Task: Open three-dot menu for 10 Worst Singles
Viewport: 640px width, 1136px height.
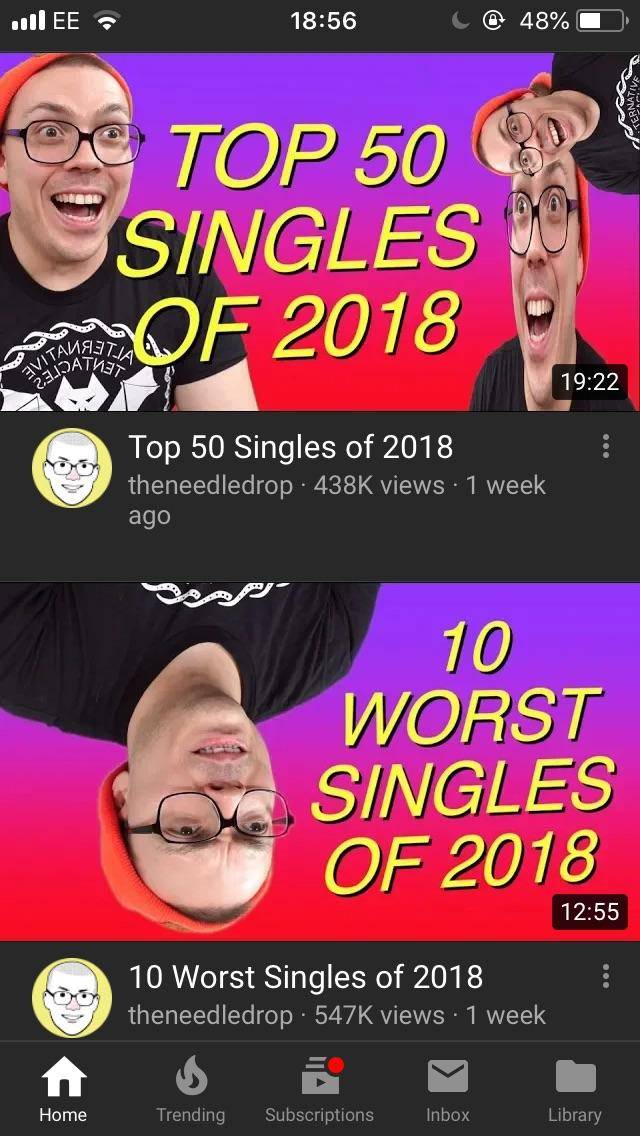Action: [606, 976]
